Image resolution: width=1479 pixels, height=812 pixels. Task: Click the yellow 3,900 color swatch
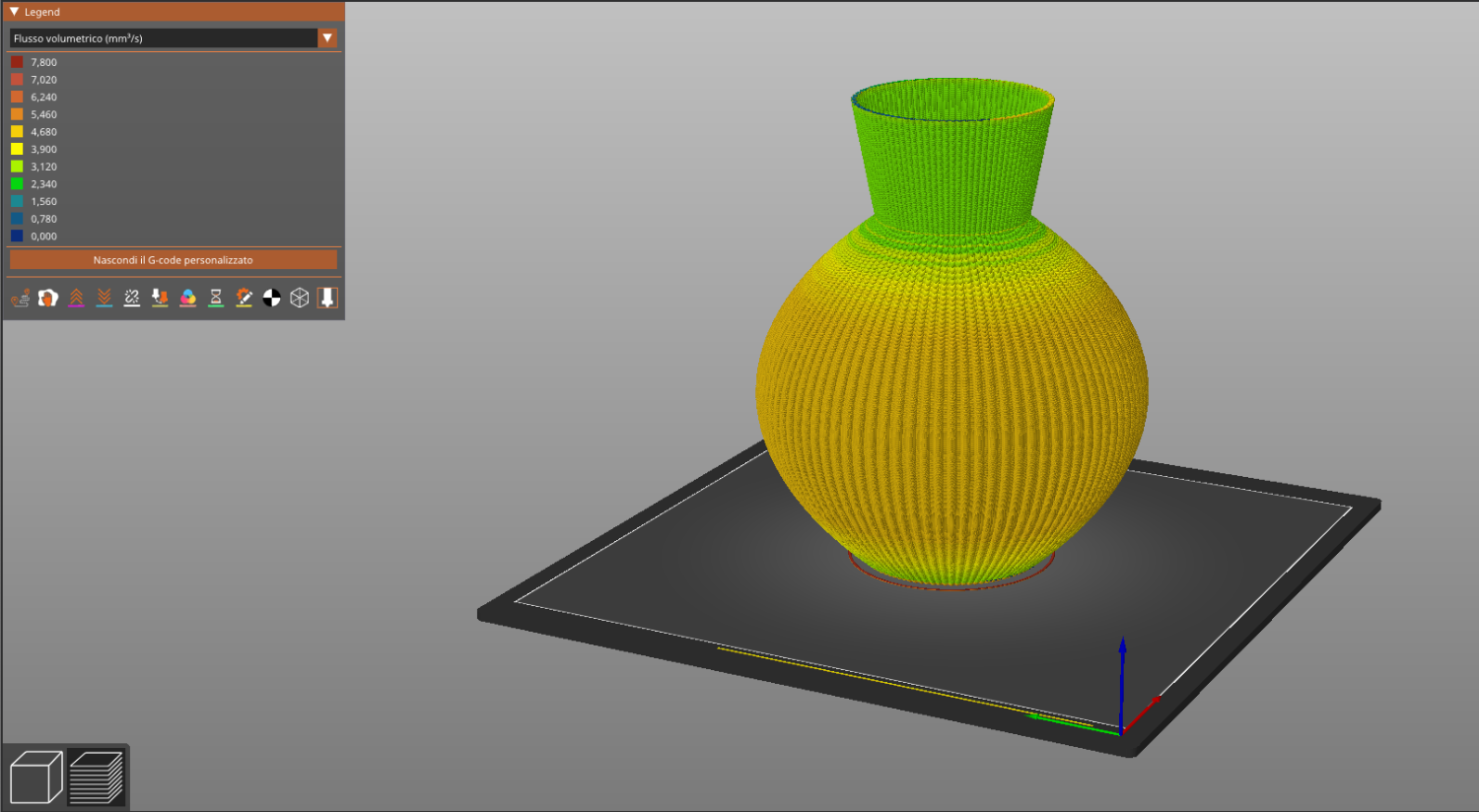[x=17, y=149]
